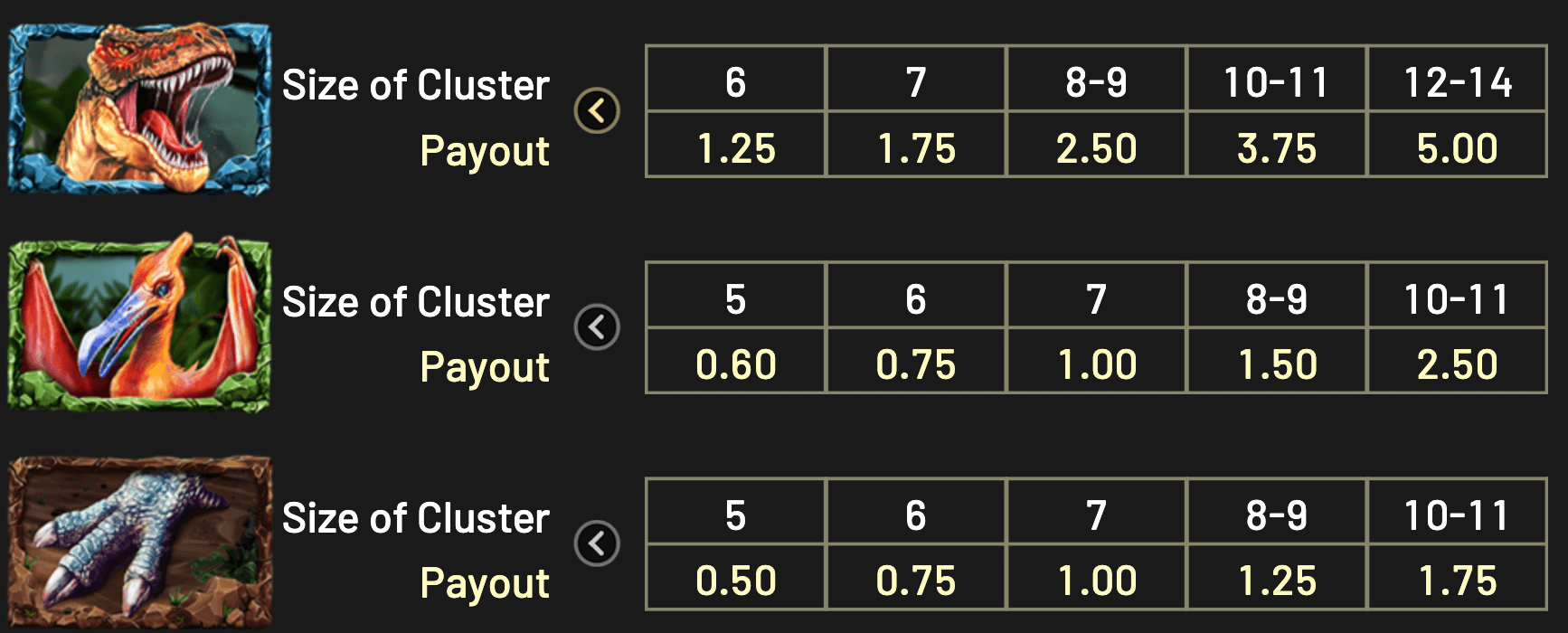Select cluster size 8-9 in claw table
This screenshot has width=1568, height=633.
1276,515
